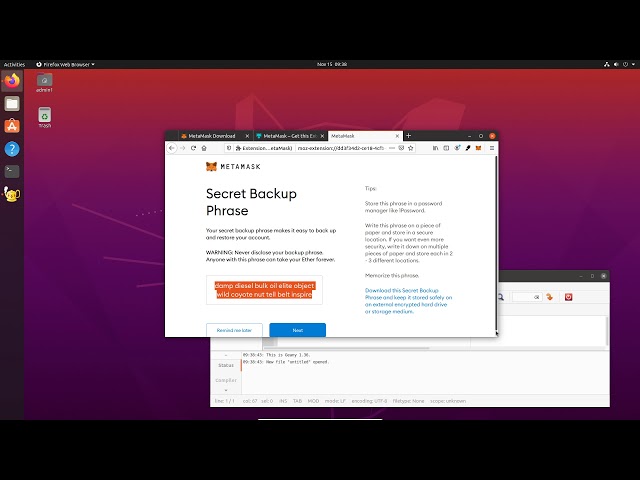640x480 pixels.
Task: Click the Geany toolbar line number field
Action: click(527, 297)
